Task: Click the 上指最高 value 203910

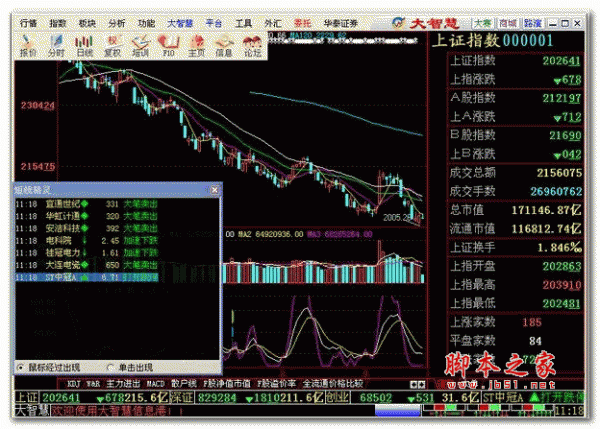Action: (x=562, y=285)
